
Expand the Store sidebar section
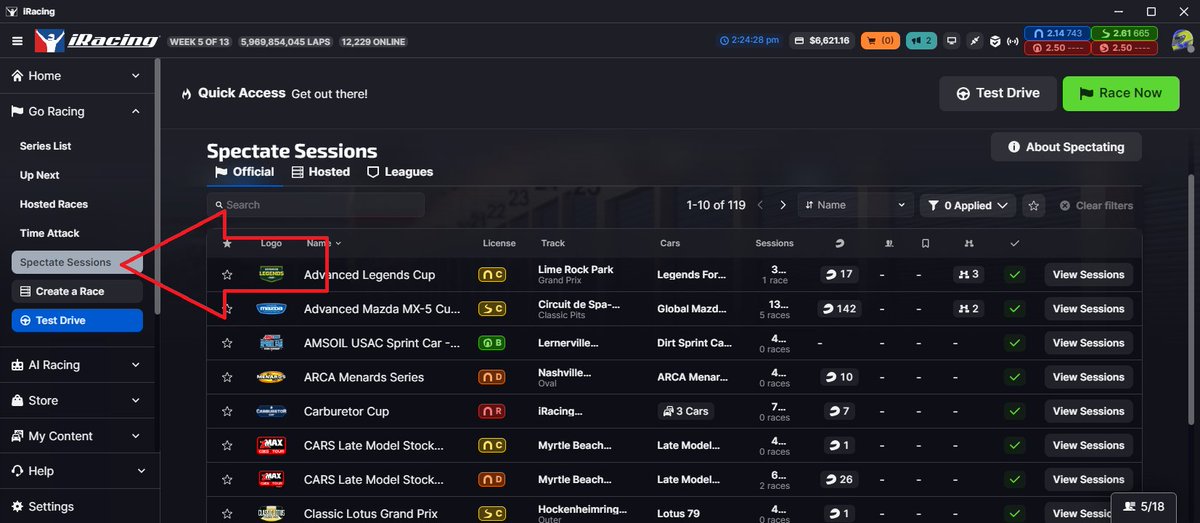click(x=76, y=400)
